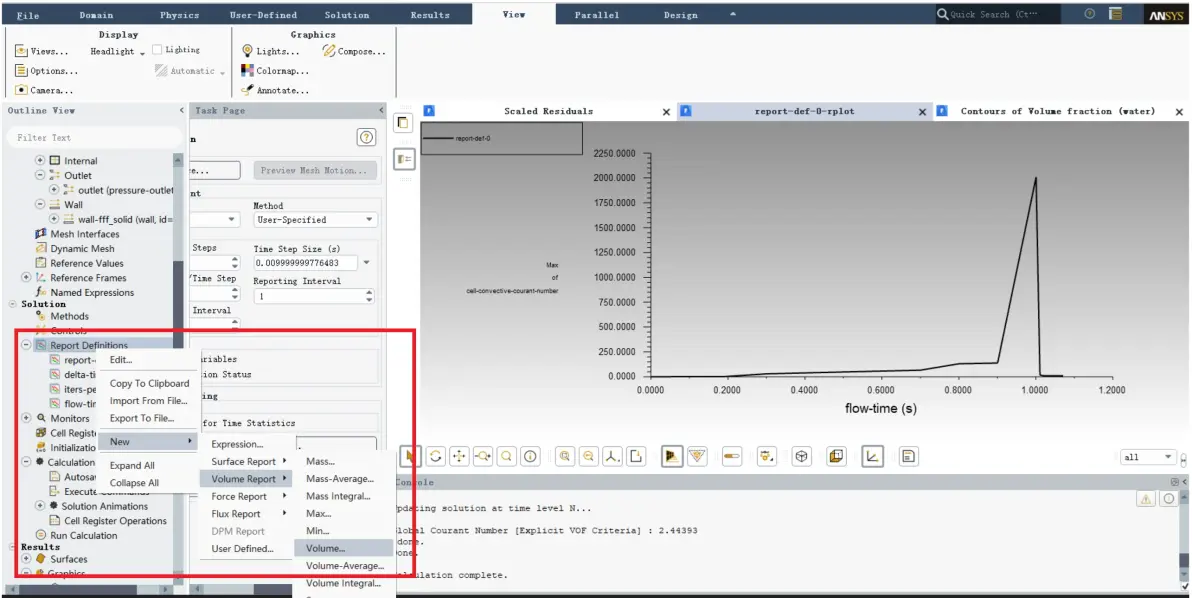The height and width of the screenshot is (598, 1192).
Task: Expand the Monitors tree node
Action: coord(26,418)
